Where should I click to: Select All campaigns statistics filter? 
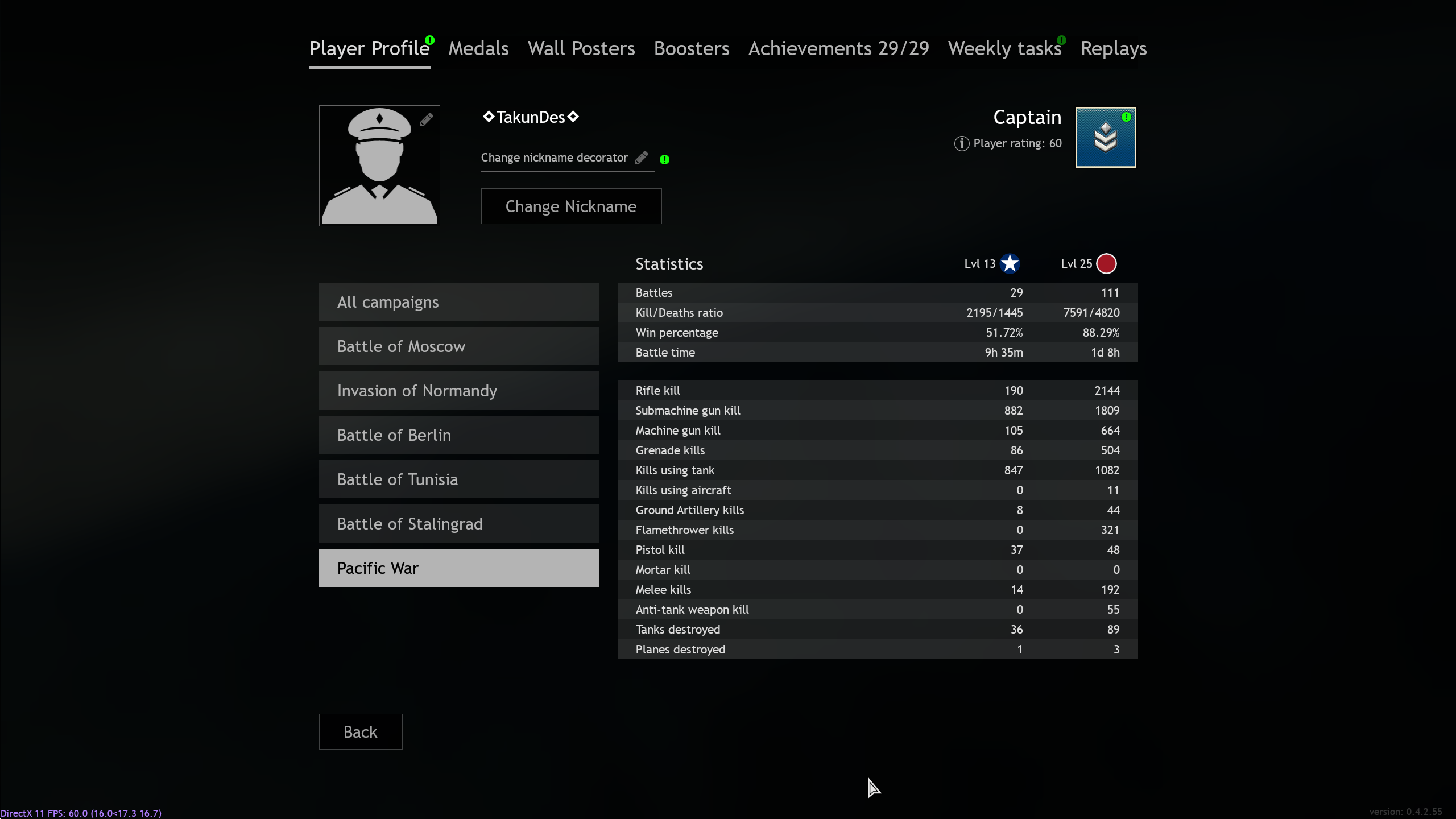(x=459, y=302)
